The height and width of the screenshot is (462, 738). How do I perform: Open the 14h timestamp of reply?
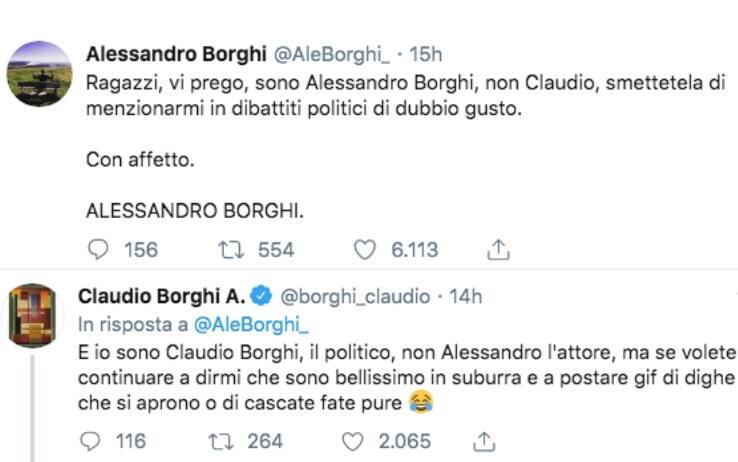click(x=465, y=296)
